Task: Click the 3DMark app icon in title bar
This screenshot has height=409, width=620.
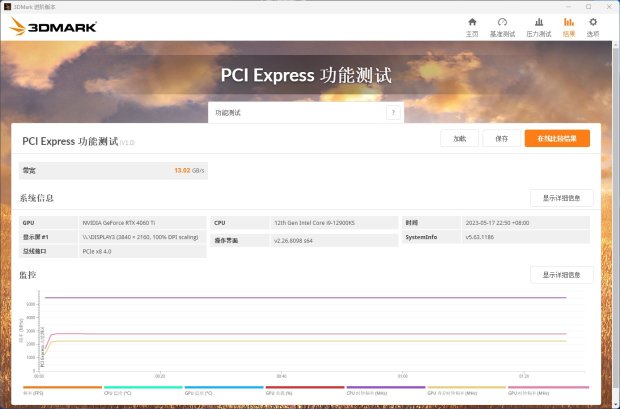Action: [x=7, y=7]
